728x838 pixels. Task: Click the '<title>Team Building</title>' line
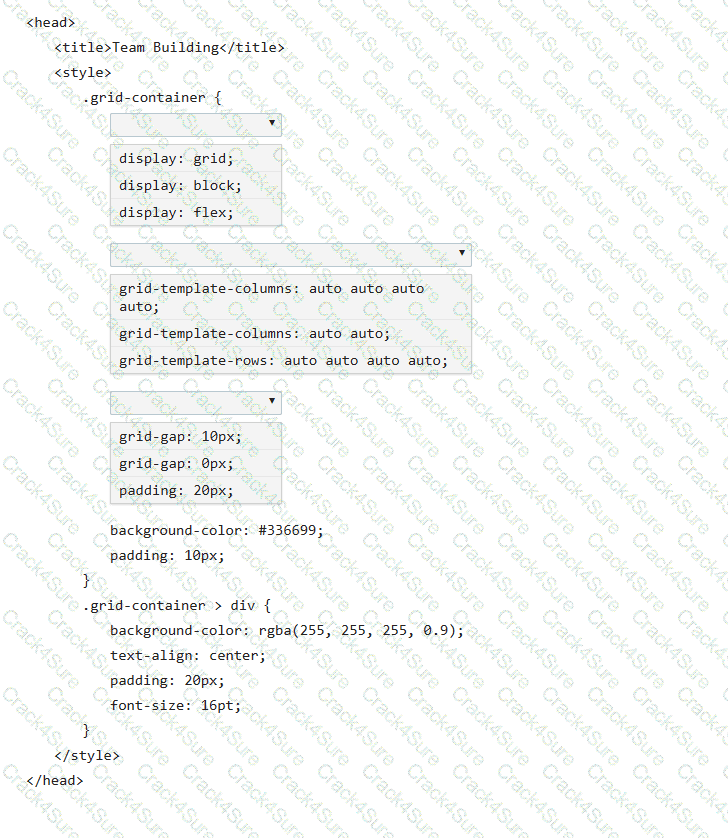click(x=169, y=48)
